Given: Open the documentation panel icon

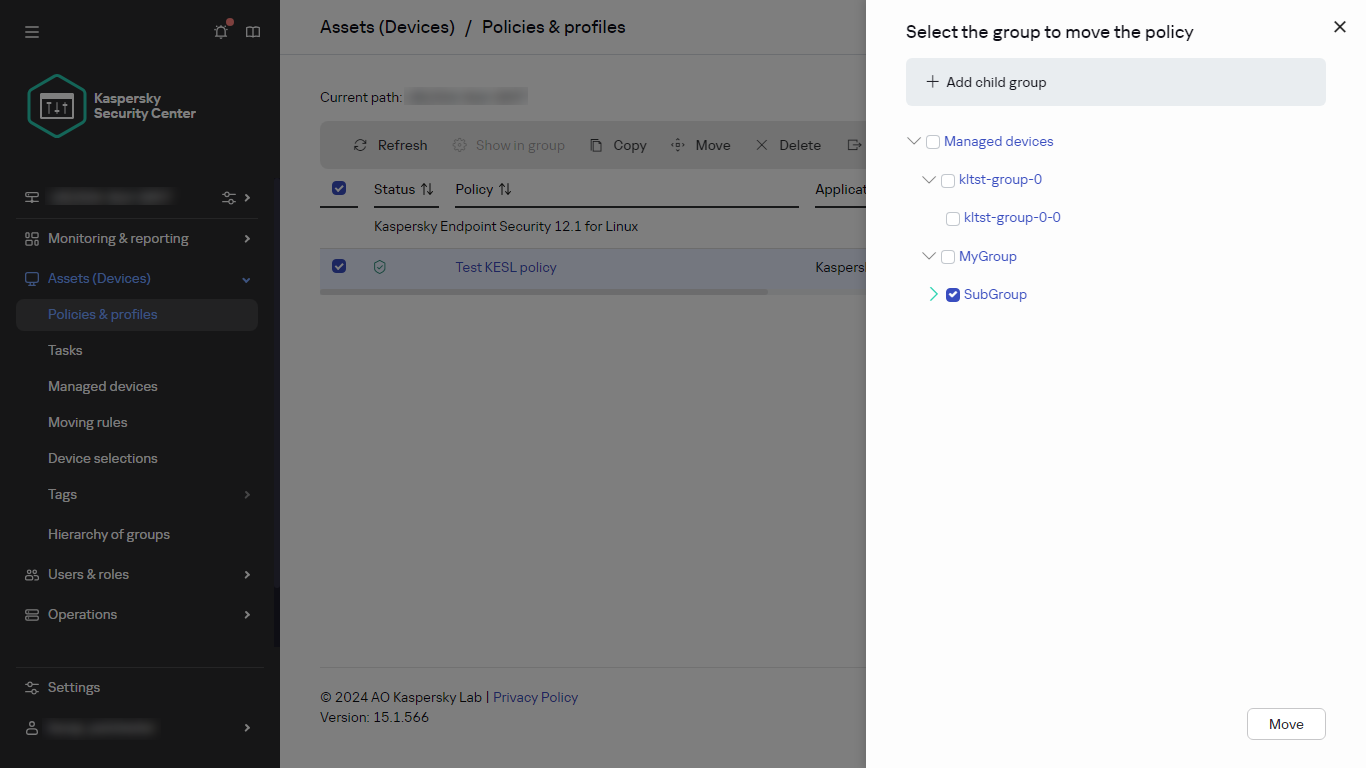Looking at the screenshot, I should pyautogui.click(x=252, y=31).
